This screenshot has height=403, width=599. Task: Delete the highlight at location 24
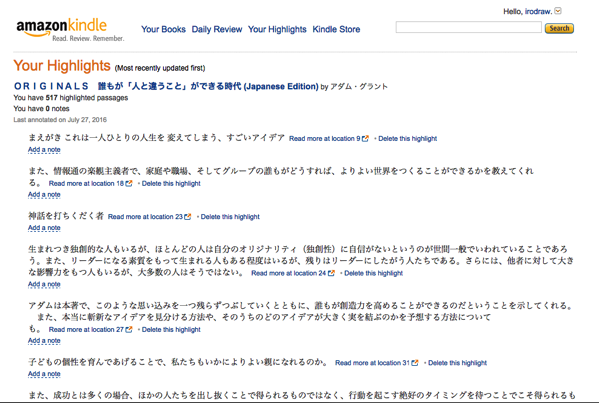374,273
